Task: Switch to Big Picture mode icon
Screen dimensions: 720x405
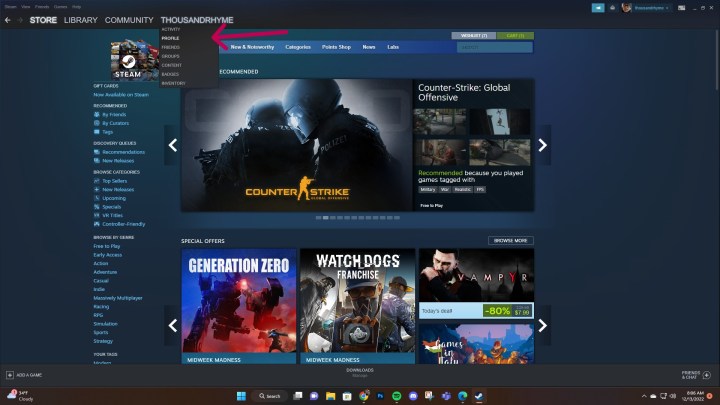Action: (681, 8)
